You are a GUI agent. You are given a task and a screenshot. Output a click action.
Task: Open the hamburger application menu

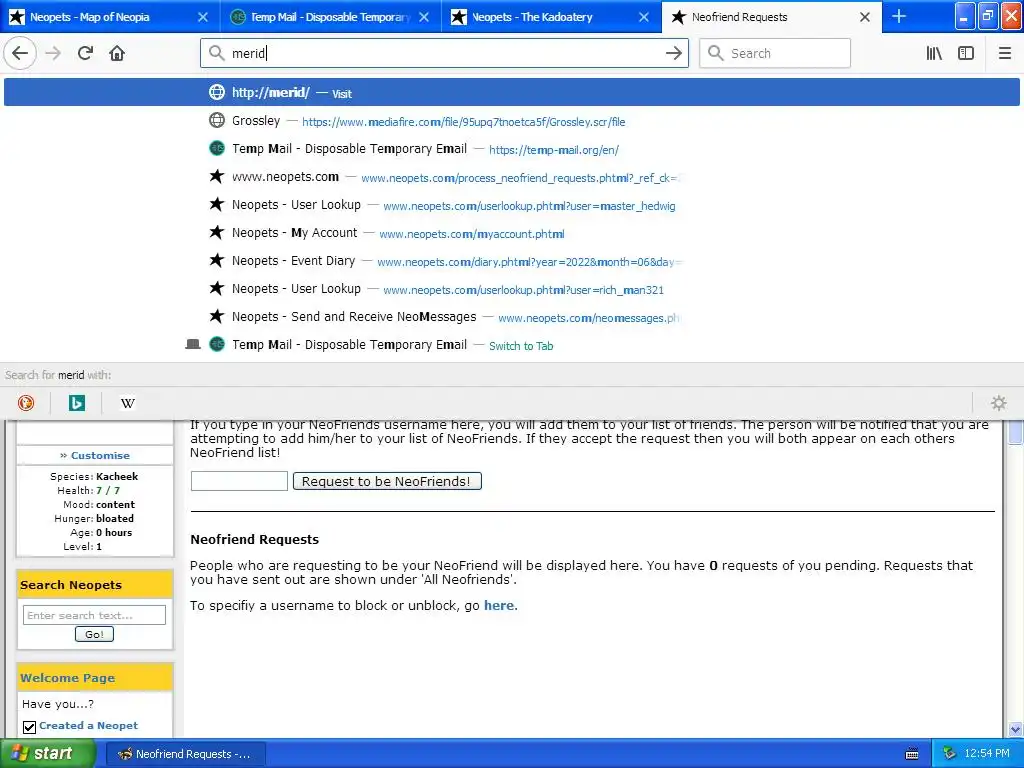click(1004, 53)
